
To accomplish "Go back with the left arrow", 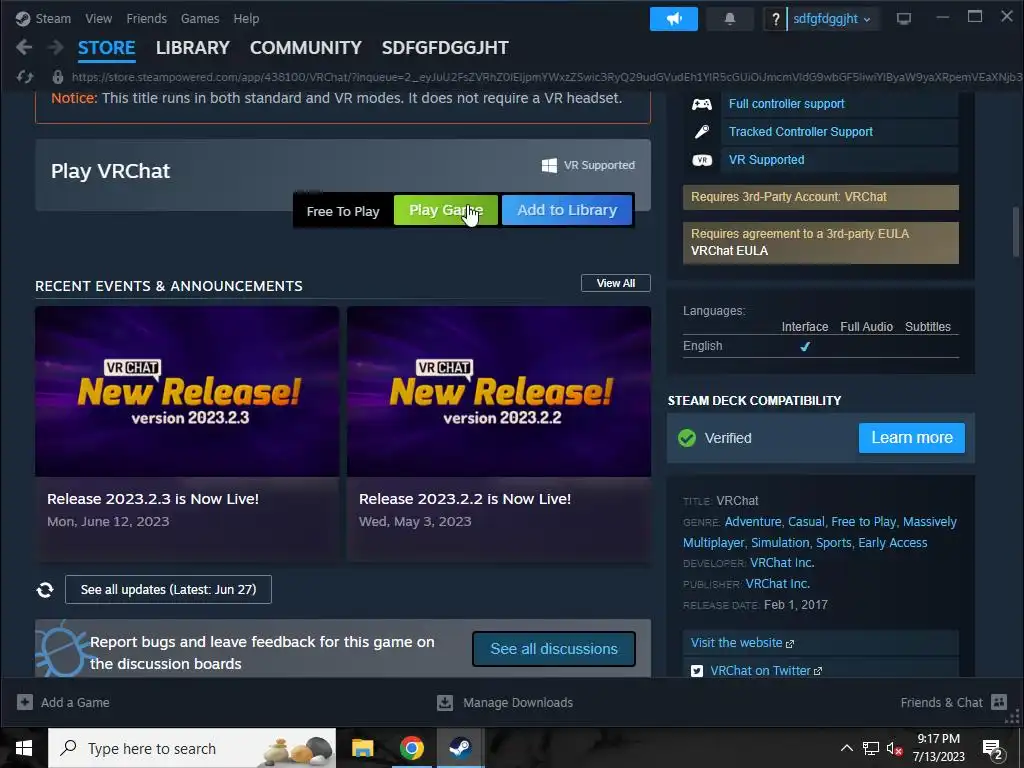I will tap(24, 47).
